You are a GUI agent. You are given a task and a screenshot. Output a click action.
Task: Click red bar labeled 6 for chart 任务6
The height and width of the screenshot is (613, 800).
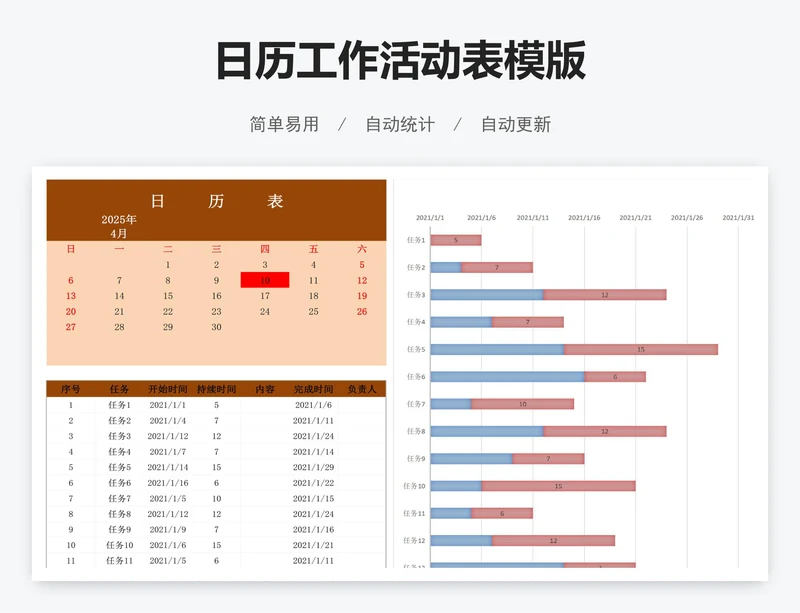coord(615,377)
